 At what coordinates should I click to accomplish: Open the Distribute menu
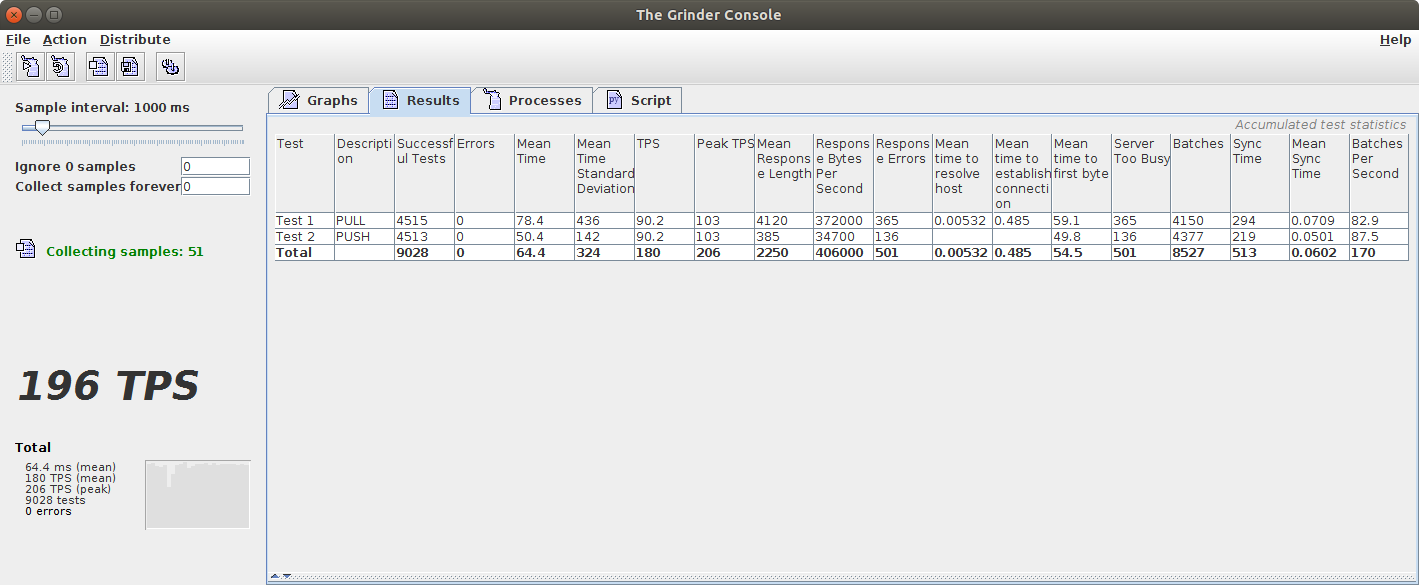[135, 40]
